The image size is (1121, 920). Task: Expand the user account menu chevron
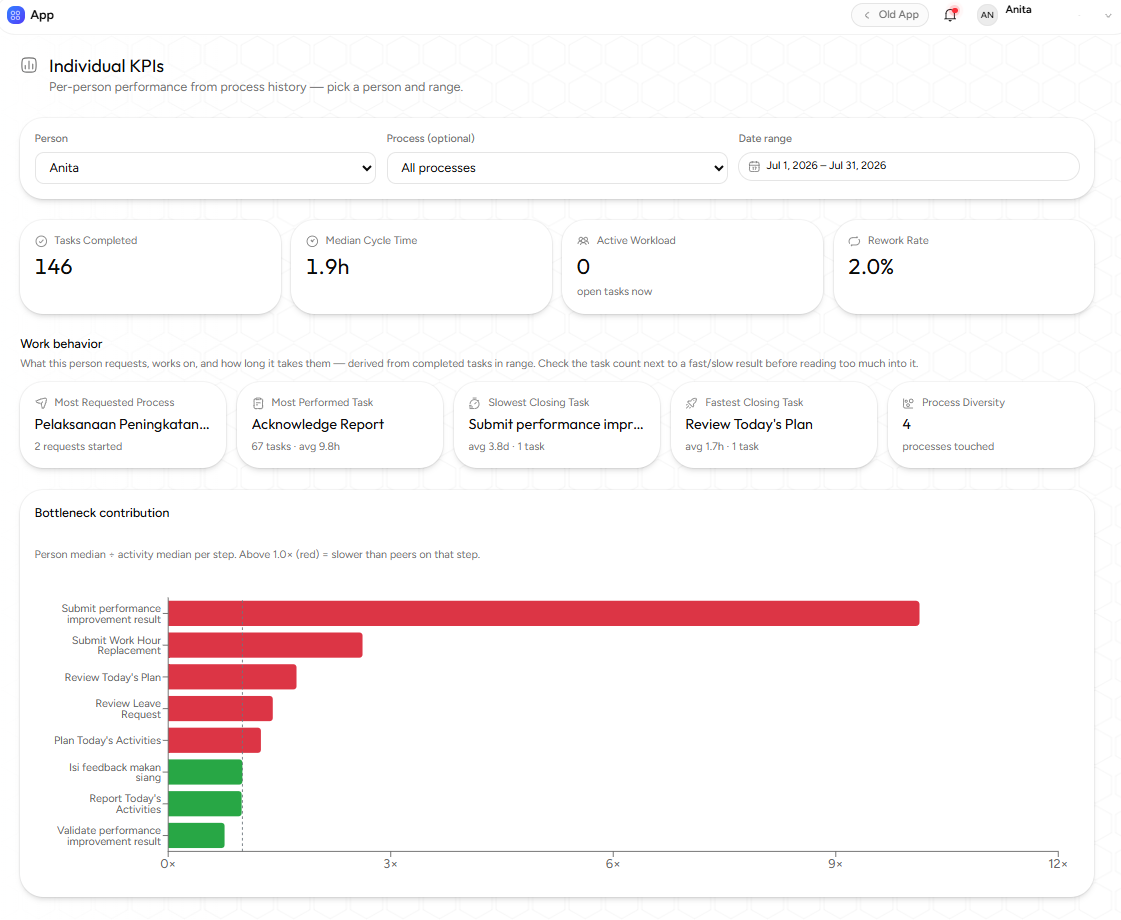[1108, 16]
